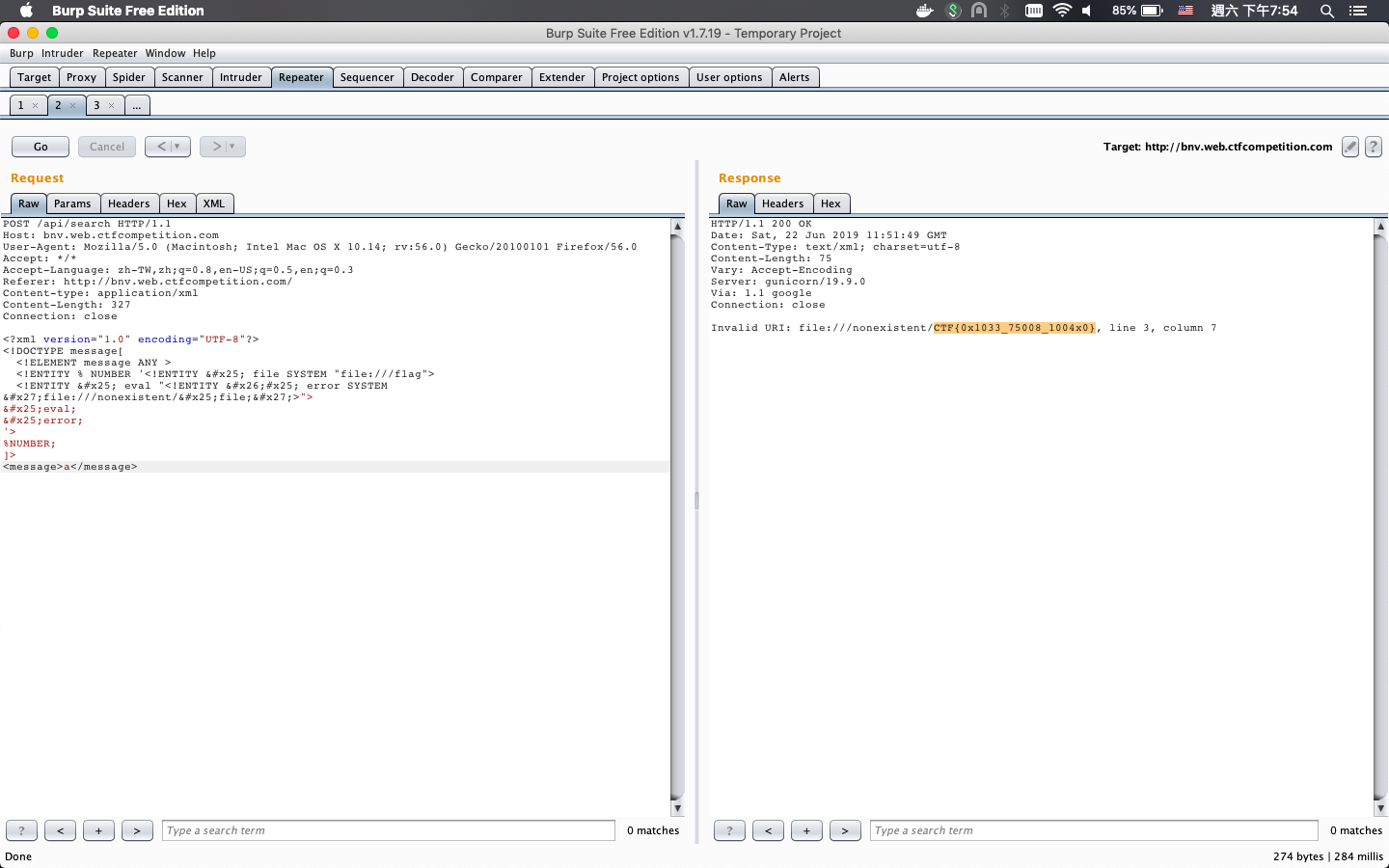Click the volume speaker icon

pos(1087,11)
